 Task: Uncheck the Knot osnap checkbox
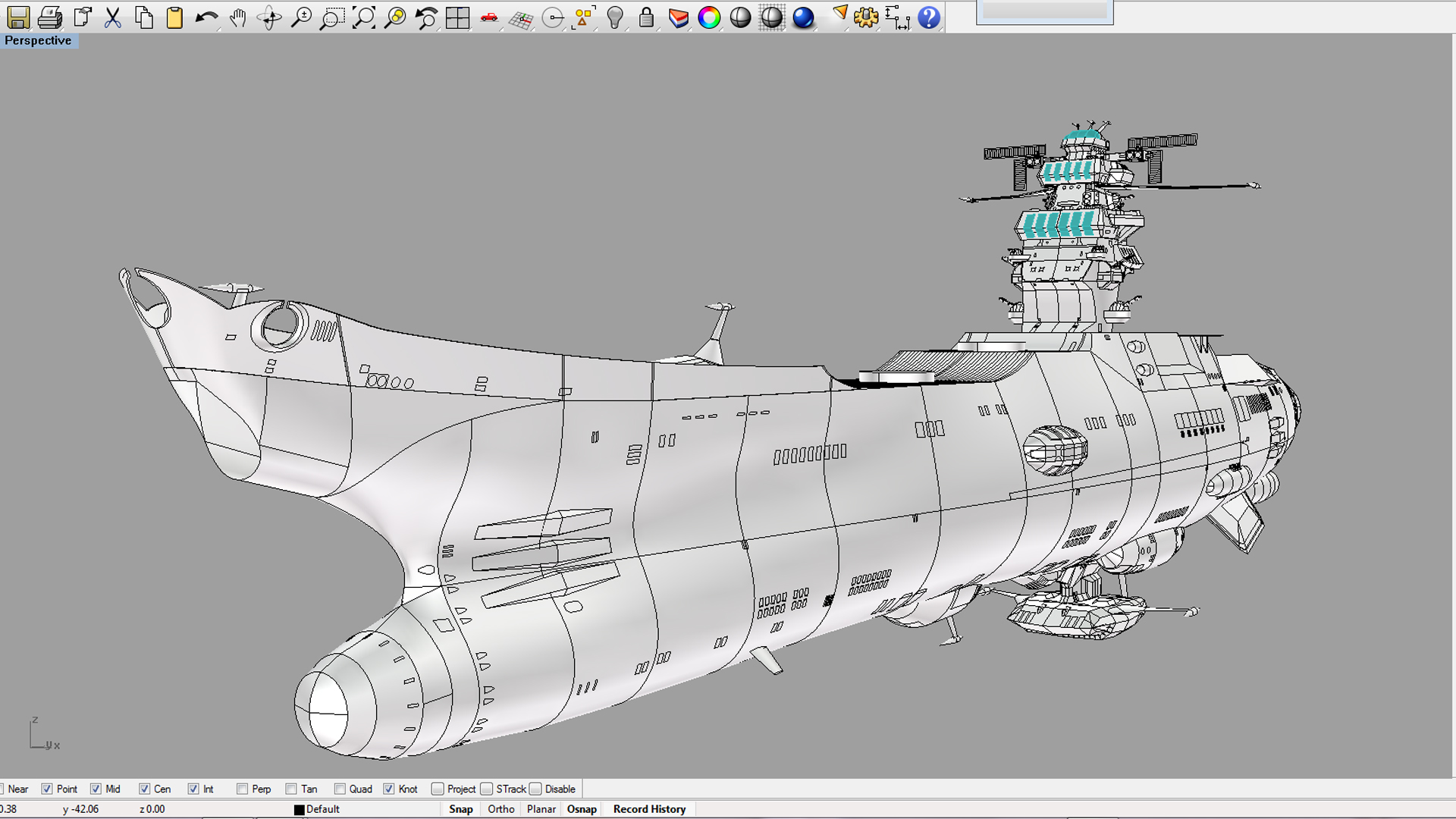tap(389, 789)
